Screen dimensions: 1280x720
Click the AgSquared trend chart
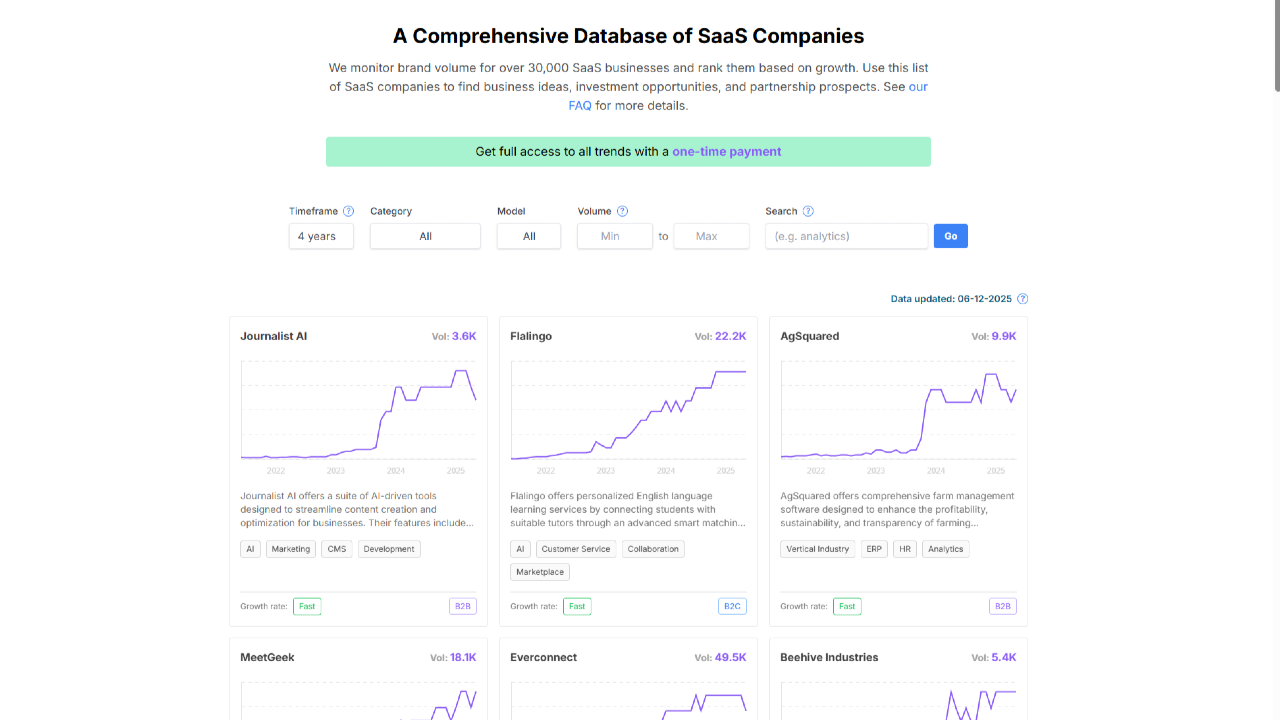click(x=898, y=418)
